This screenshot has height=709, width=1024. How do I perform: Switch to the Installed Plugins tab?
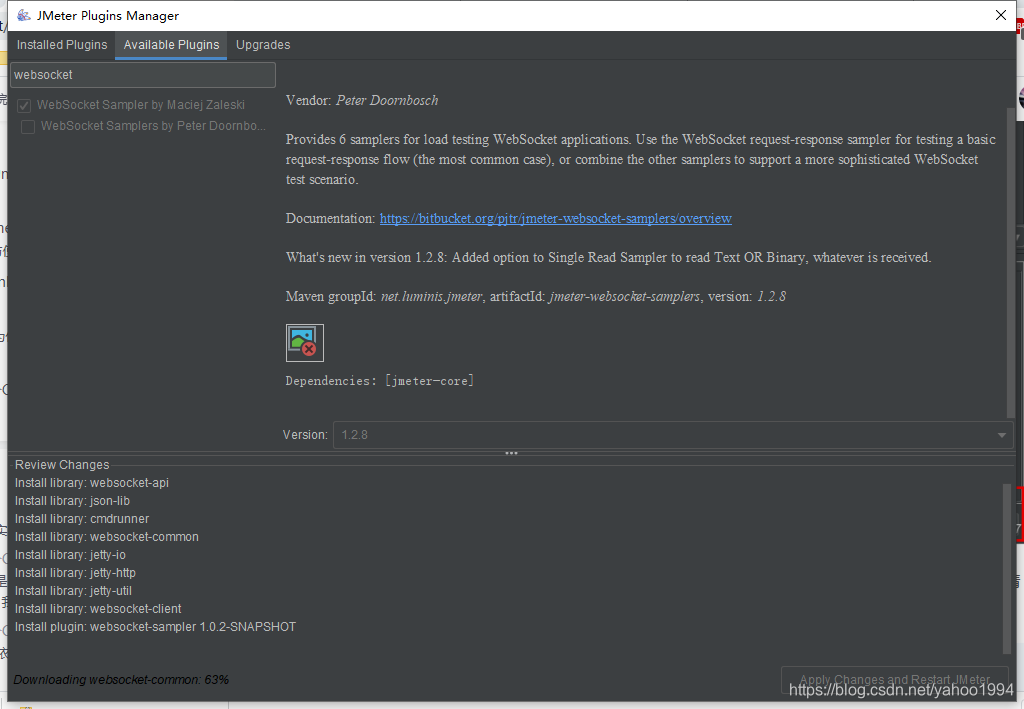click(x=62, y=45)
